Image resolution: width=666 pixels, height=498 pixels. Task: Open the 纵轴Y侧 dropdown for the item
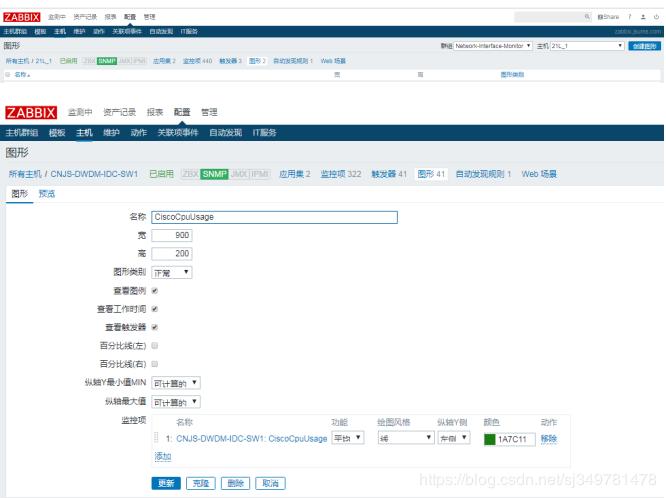[454, 438]
